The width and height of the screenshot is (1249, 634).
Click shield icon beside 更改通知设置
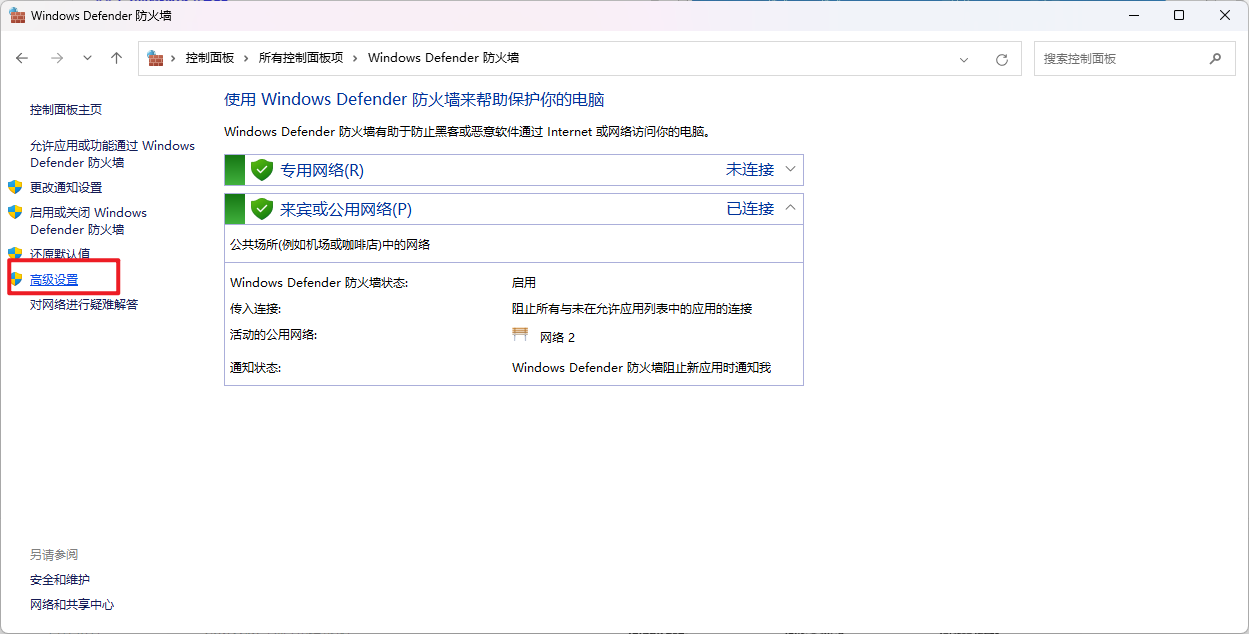tap(15, 187)
